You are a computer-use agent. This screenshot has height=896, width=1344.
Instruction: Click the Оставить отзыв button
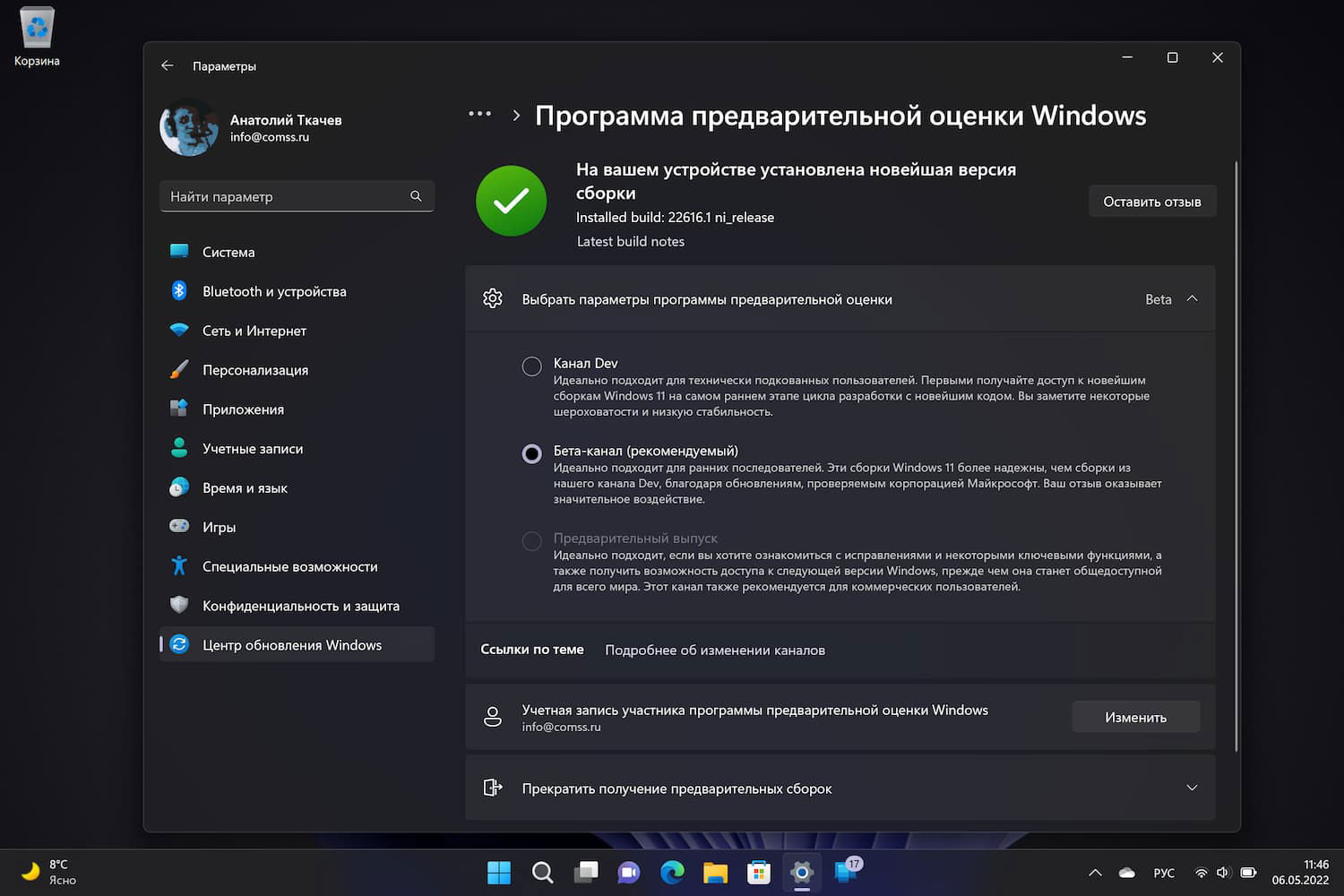point(1152,202)
